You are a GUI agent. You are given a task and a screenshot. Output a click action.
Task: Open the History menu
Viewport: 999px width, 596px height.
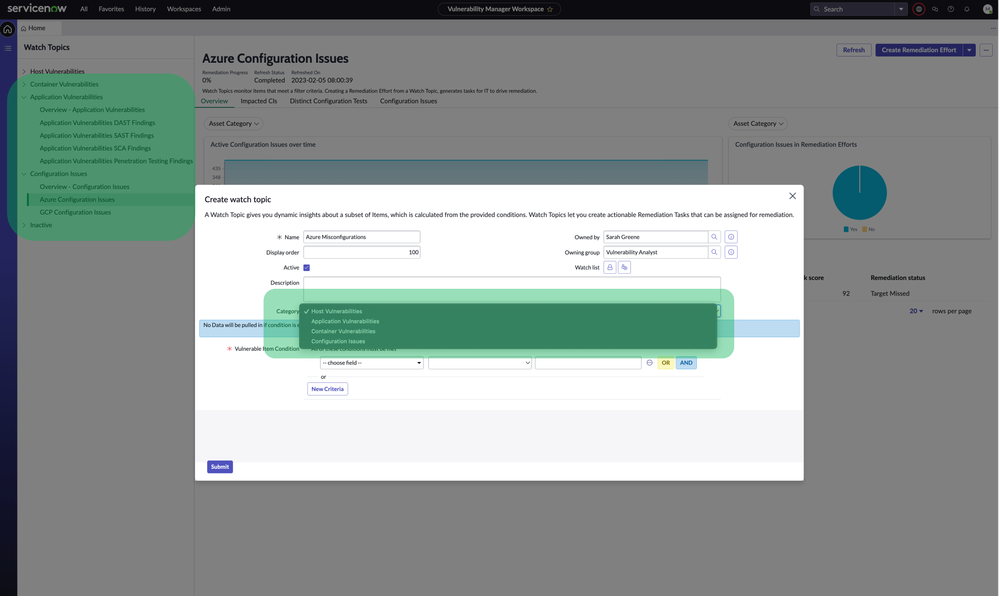pyautogui.click(x=145, y=9)
